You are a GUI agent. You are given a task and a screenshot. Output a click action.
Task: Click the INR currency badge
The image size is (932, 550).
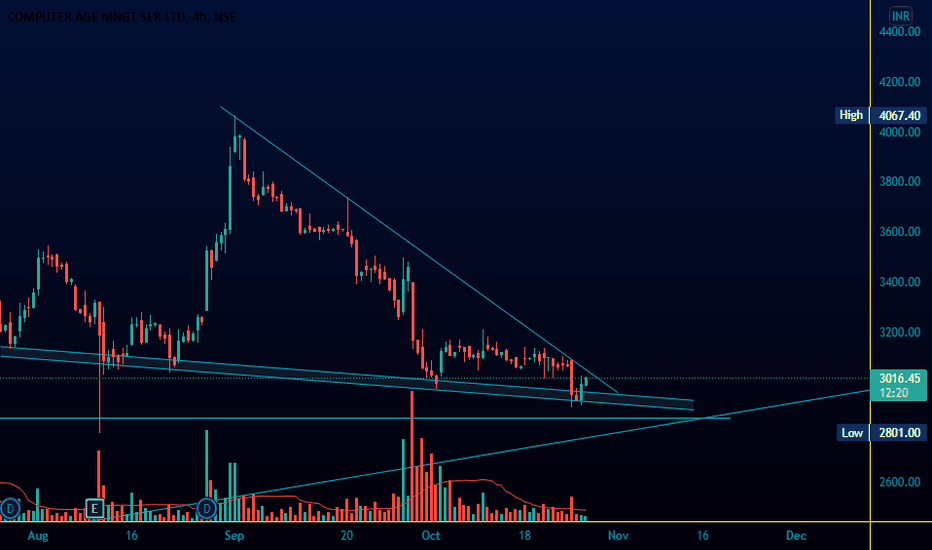[900, 15]
